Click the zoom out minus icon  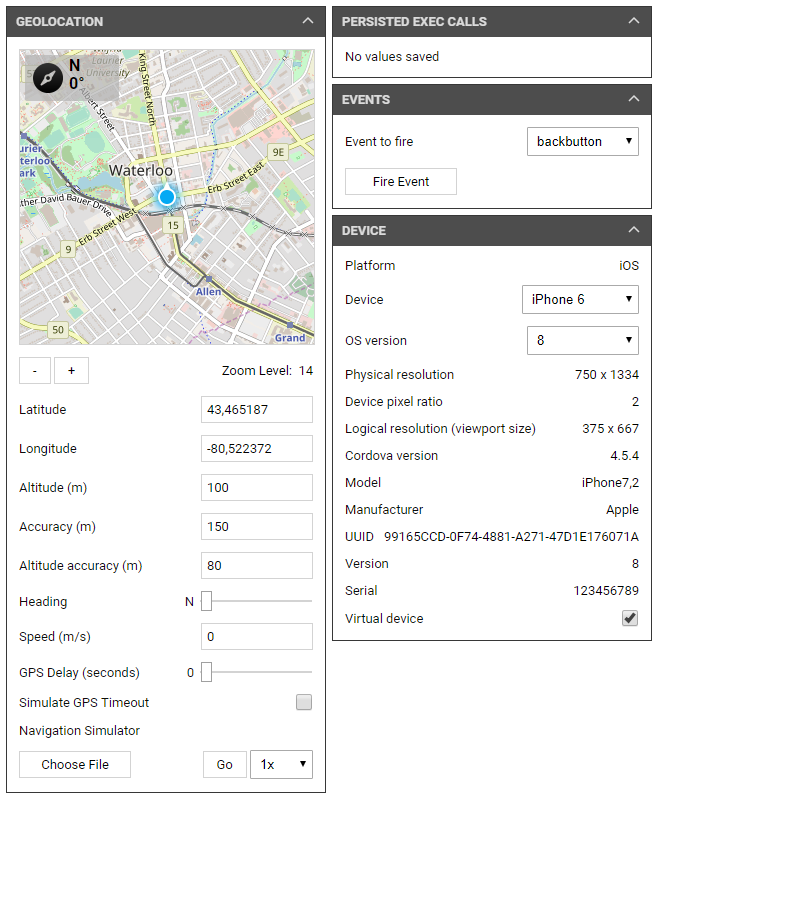click(x=34, y=370)
